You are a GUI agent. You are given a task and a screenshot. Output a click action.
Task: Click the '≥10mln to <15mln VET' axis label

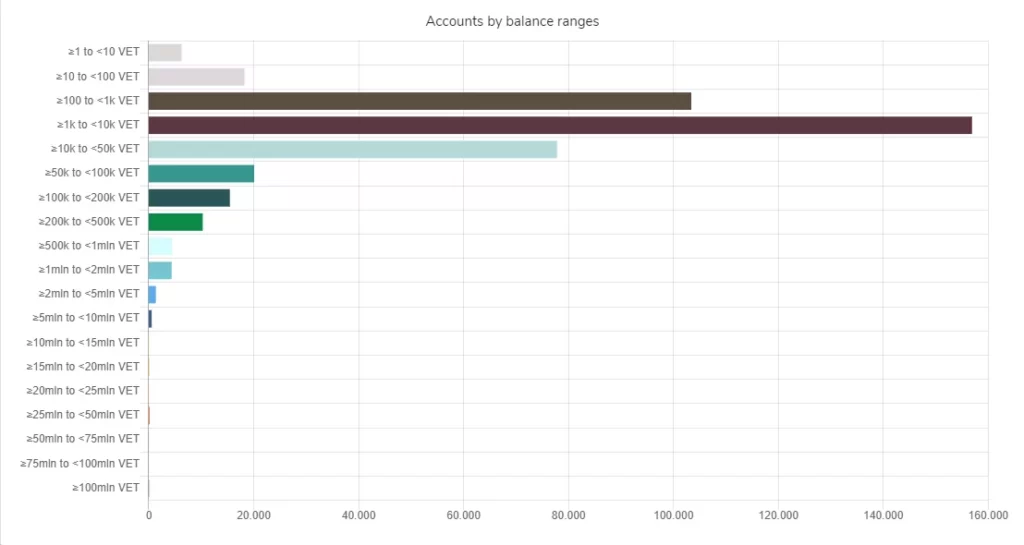pyautogui.click(x=83, y=342)
